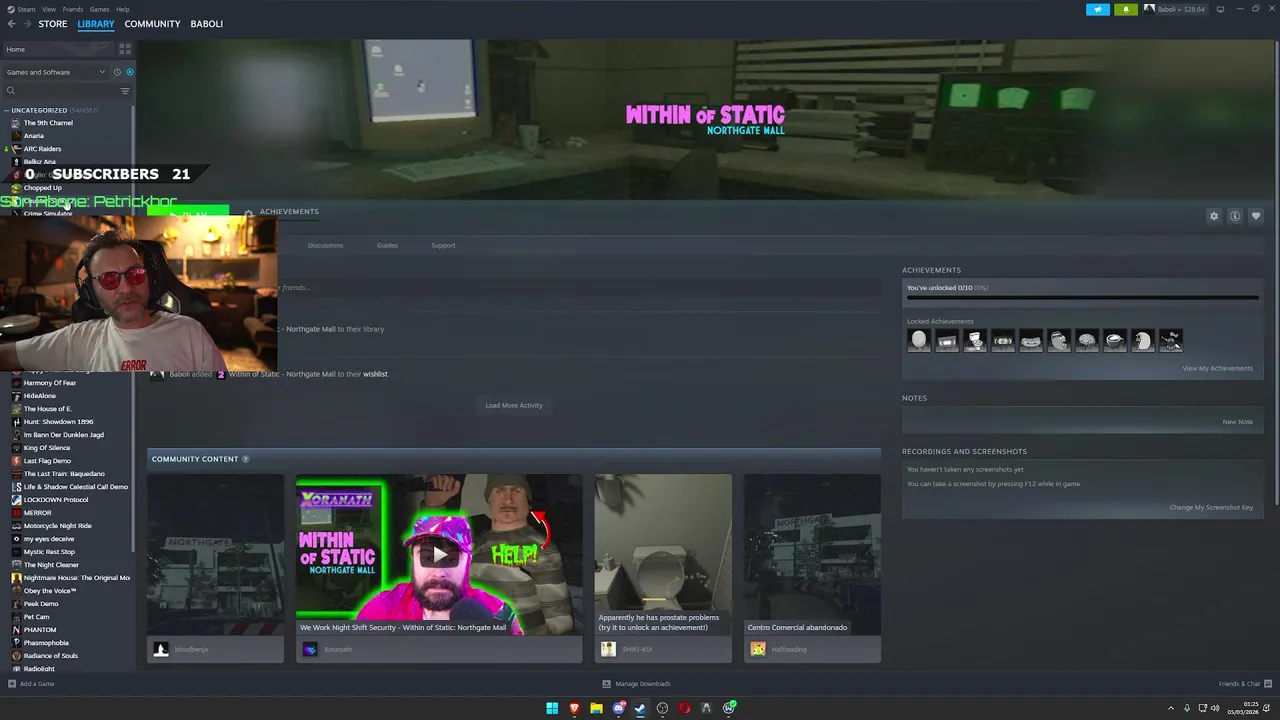
Task: Go forward with the right arrow
Action: coord(26,24)
